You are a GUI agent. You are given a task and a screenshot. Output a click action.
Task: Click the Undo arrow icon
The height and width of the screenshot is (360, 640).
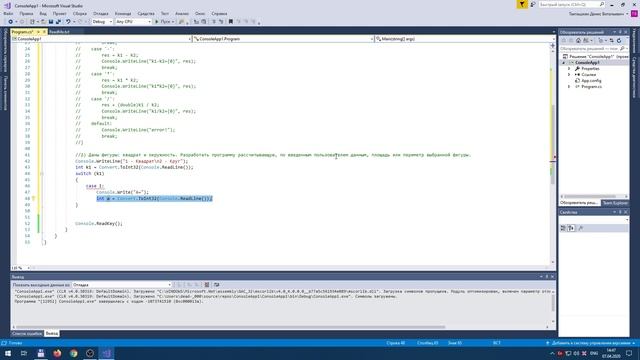68,22
